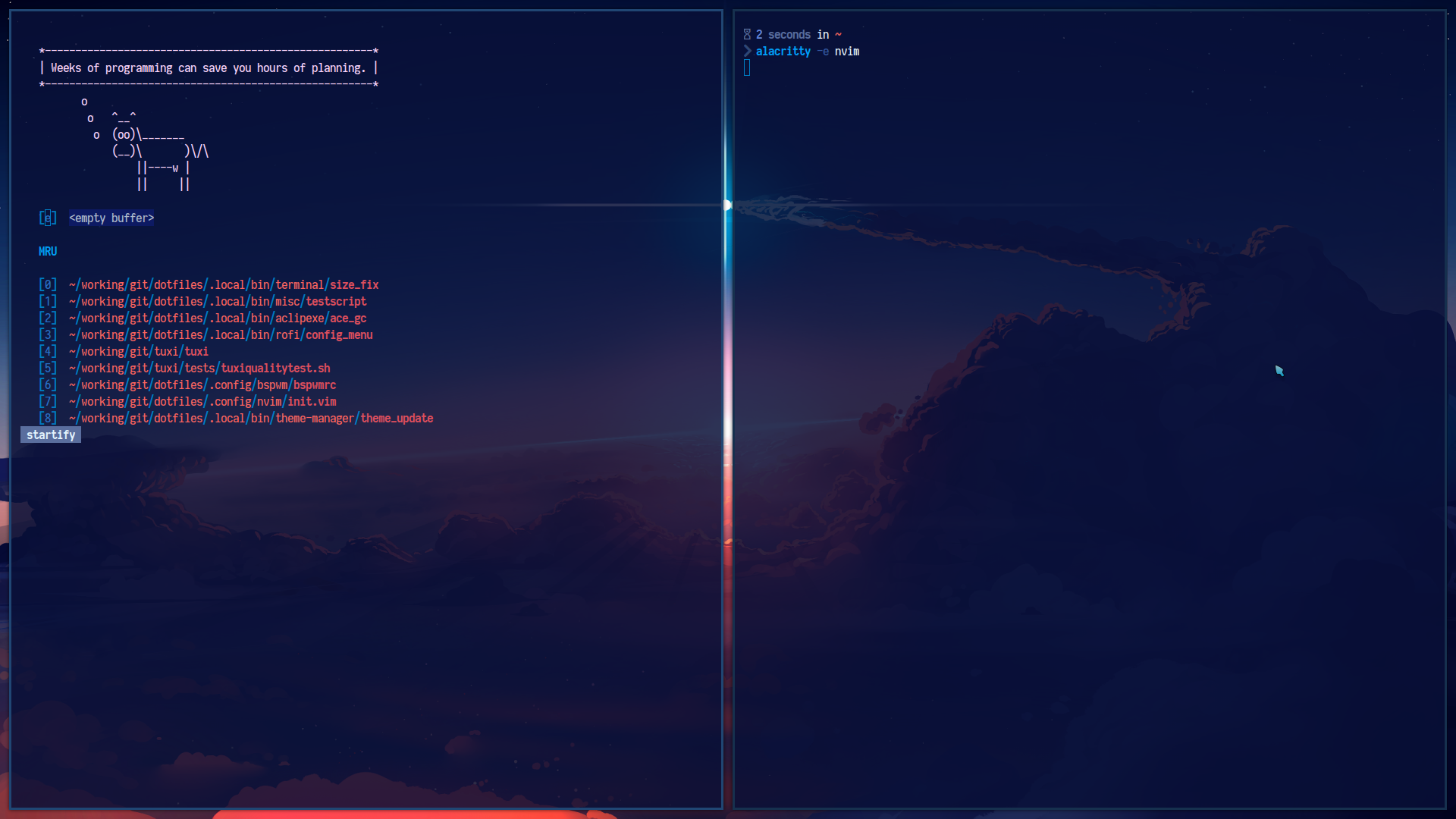This screenshot has width=1456, height=819.
Task: Click the red tilde home directory symbol
Action: [837, 34]
